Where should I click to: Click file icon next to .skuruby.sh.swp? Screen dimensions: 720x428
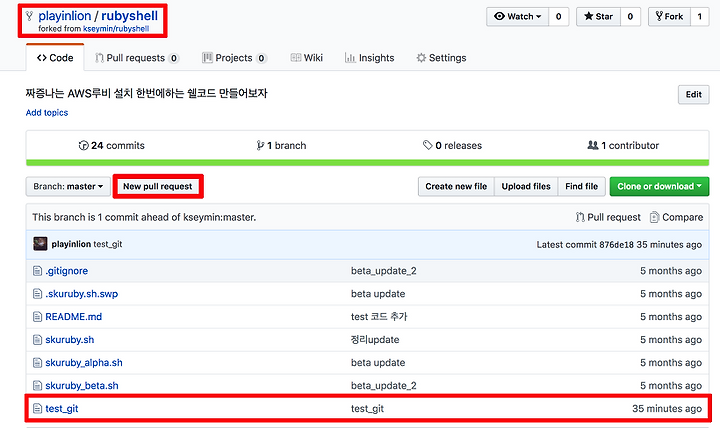point(37,294)
